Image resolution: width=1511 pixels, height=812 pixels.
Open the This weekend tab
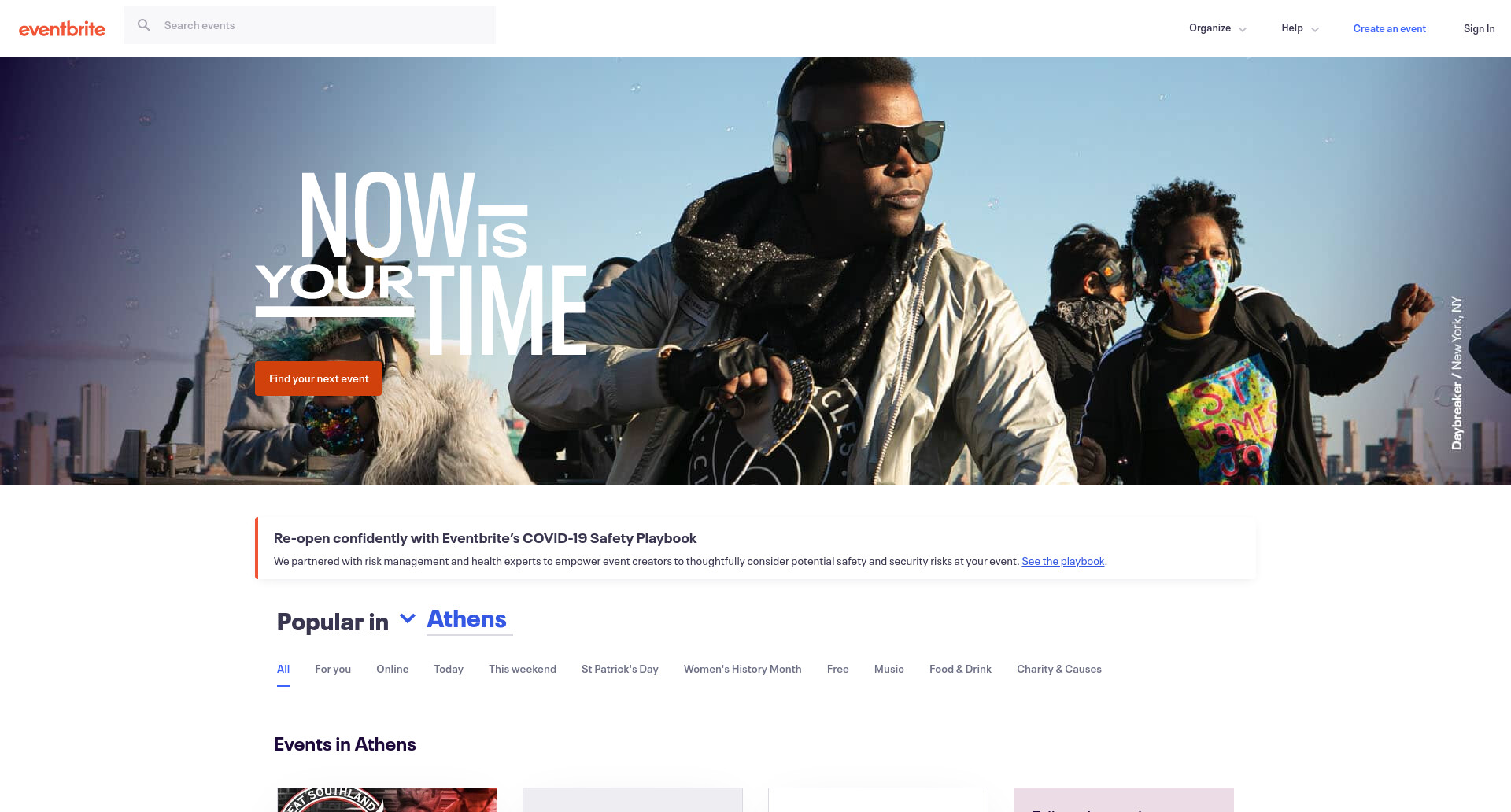point(523,669)
